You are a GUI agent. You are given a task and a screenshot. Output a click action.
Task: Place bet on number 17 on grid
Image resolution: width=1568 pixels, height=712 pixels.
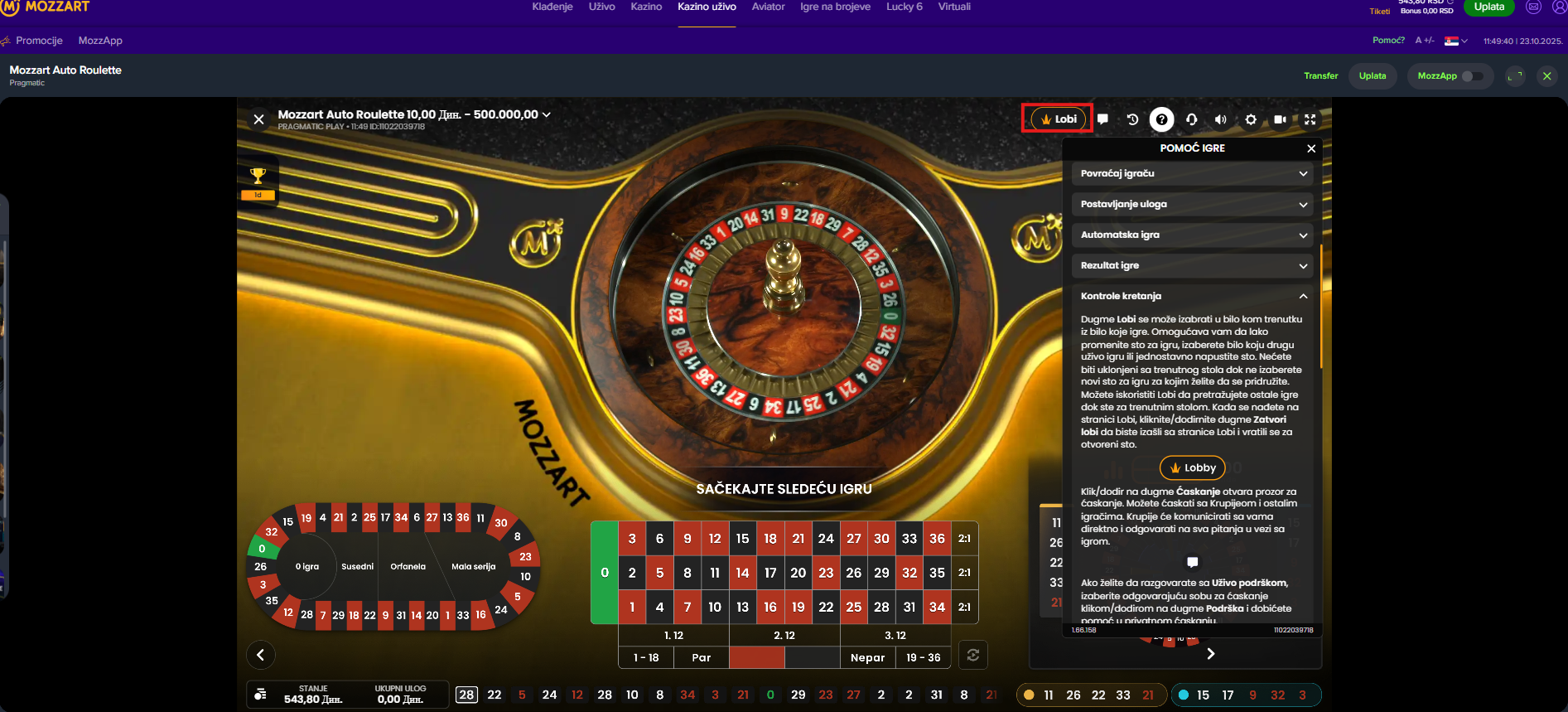click(x=770, y=572)
